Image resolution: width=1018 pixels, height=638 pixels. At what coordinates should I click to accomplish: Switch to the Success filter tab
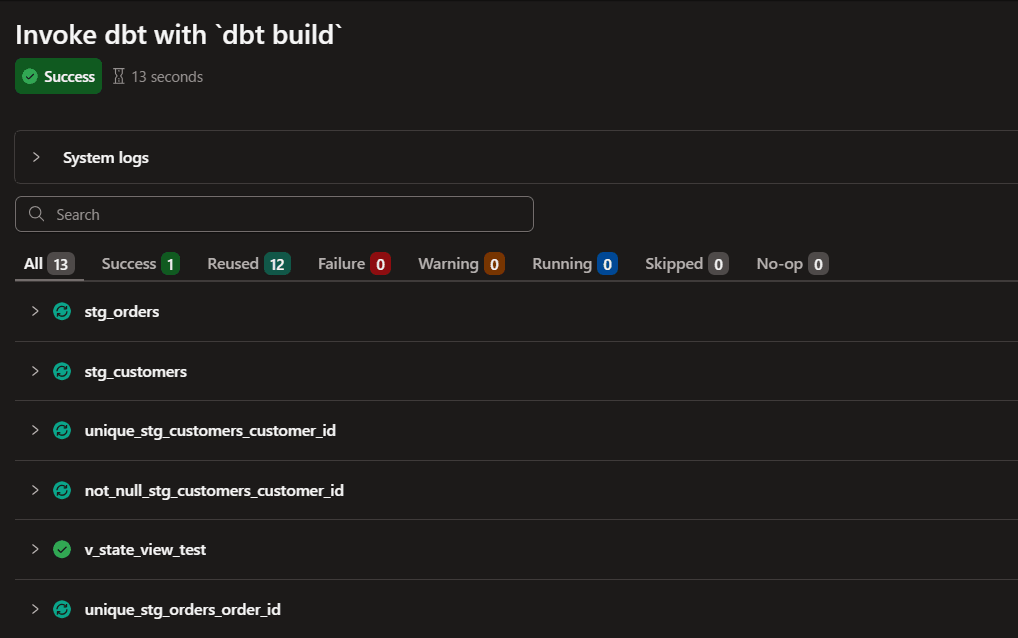140,264
